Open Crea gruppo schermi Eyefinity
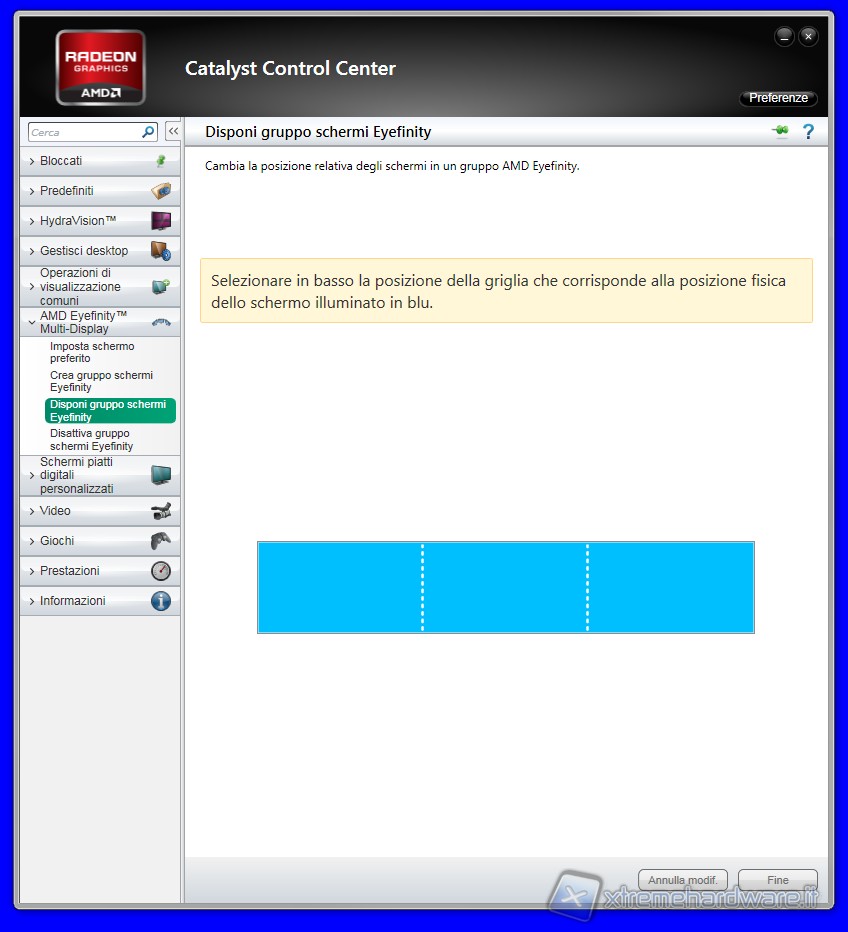Screen dimensions: 848x932 [101, 381]
